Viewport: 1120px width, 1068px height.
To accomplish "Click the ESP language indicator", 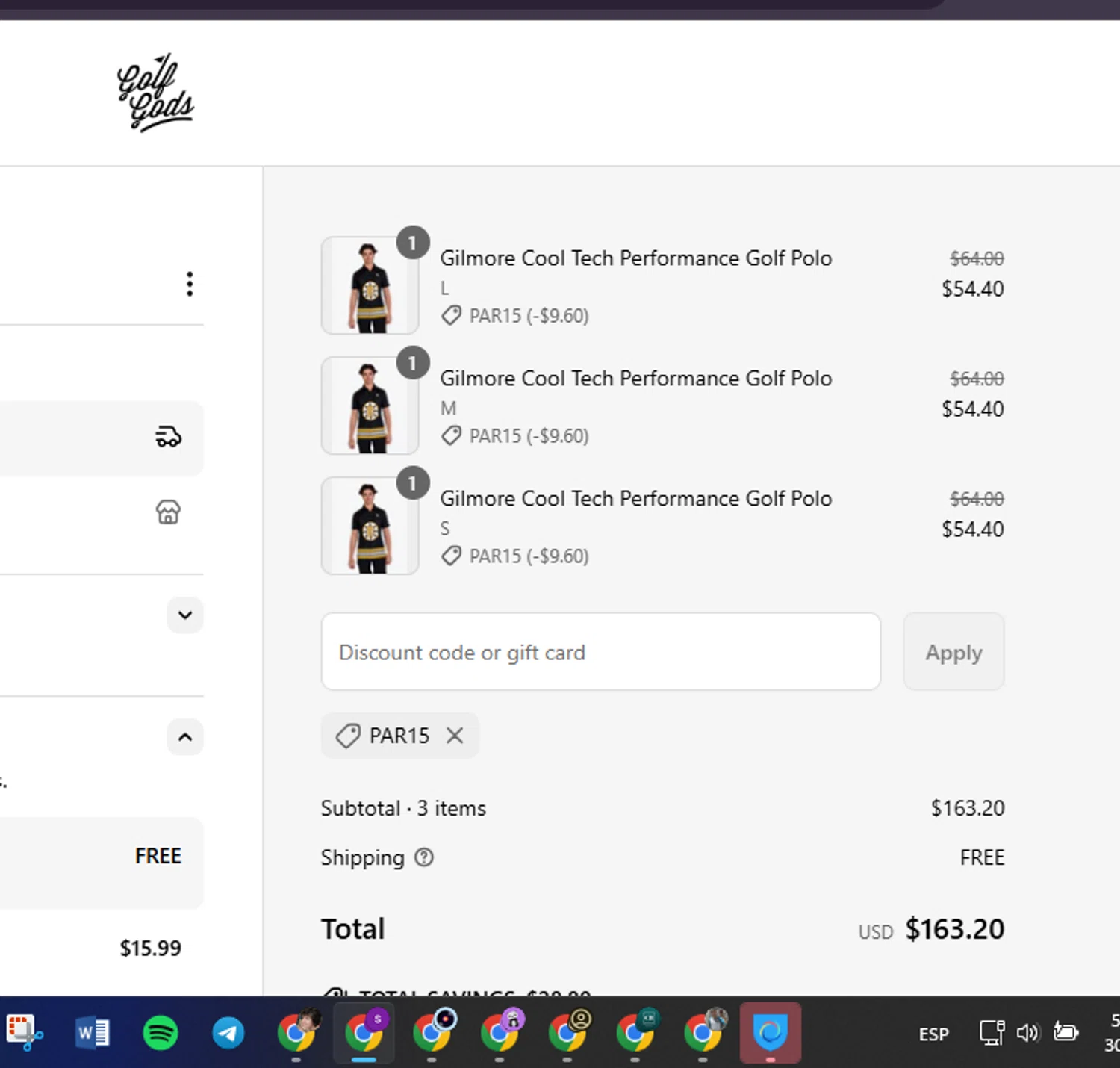I will click(933, 1034).
